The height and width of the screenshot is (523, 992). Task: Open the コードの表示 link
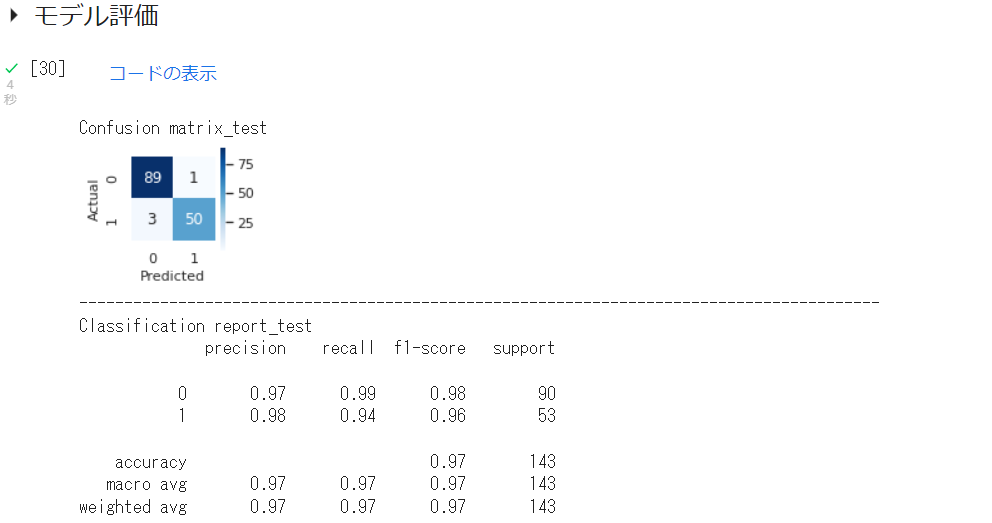pyautogui.click(x=162, y=73)
